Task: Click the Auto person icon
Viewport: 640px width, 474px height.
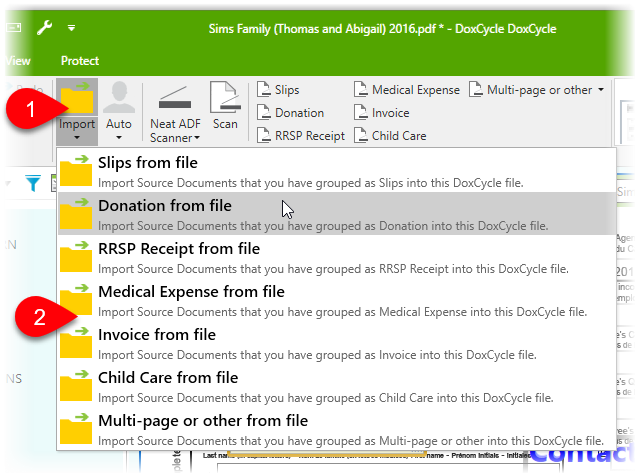Action: 119,97
